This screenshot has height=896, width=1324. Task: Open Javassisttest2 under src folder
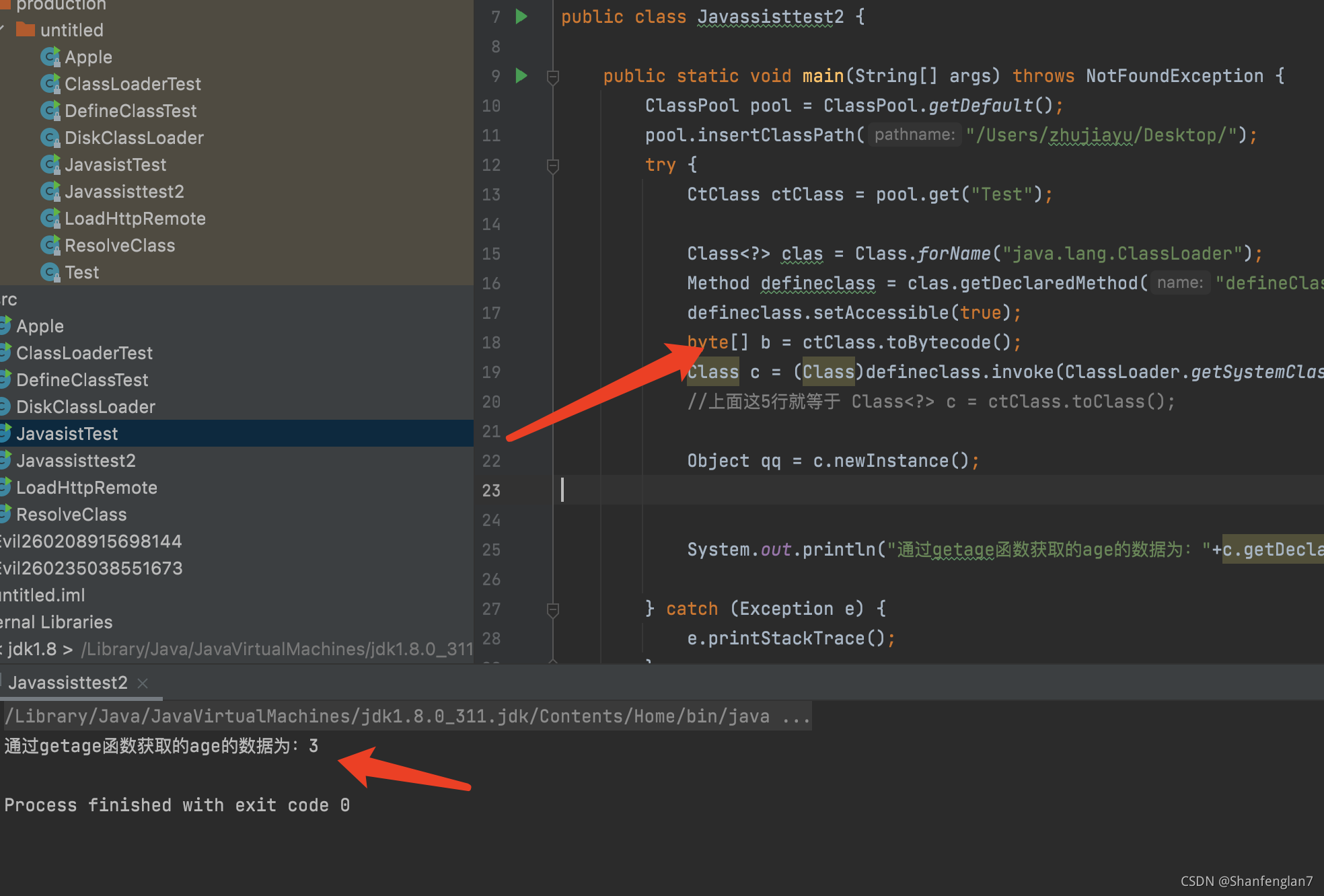click(x=76, y=461)
